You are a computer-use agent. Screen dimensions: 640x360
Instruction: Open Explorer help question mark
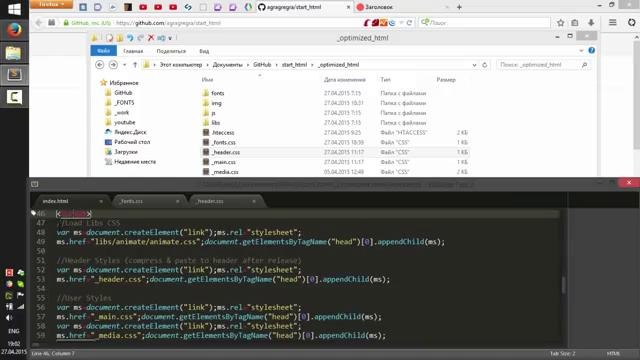591,51
